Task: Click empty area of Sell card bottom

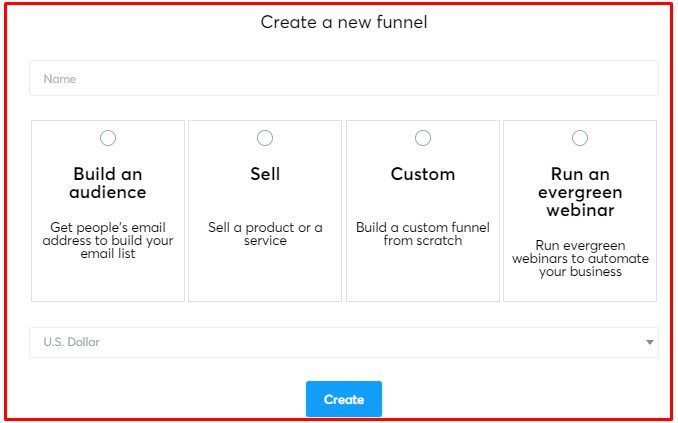Action: 265,277
